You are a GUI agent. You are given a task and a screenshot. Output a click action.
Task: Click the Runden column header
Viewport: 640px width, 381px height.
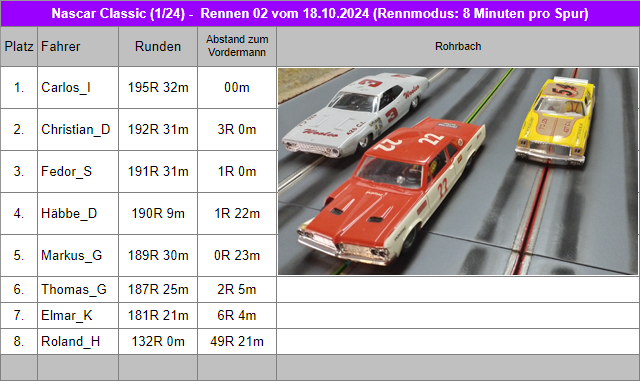click(158, 47)
